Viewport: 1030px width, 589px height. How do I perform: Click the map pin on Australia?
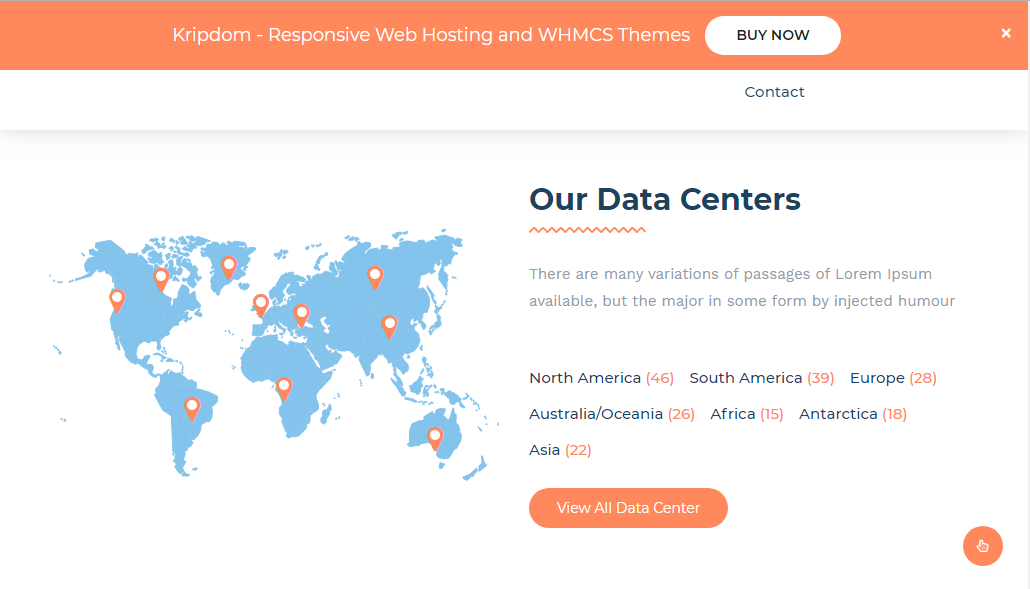(435, 437)
